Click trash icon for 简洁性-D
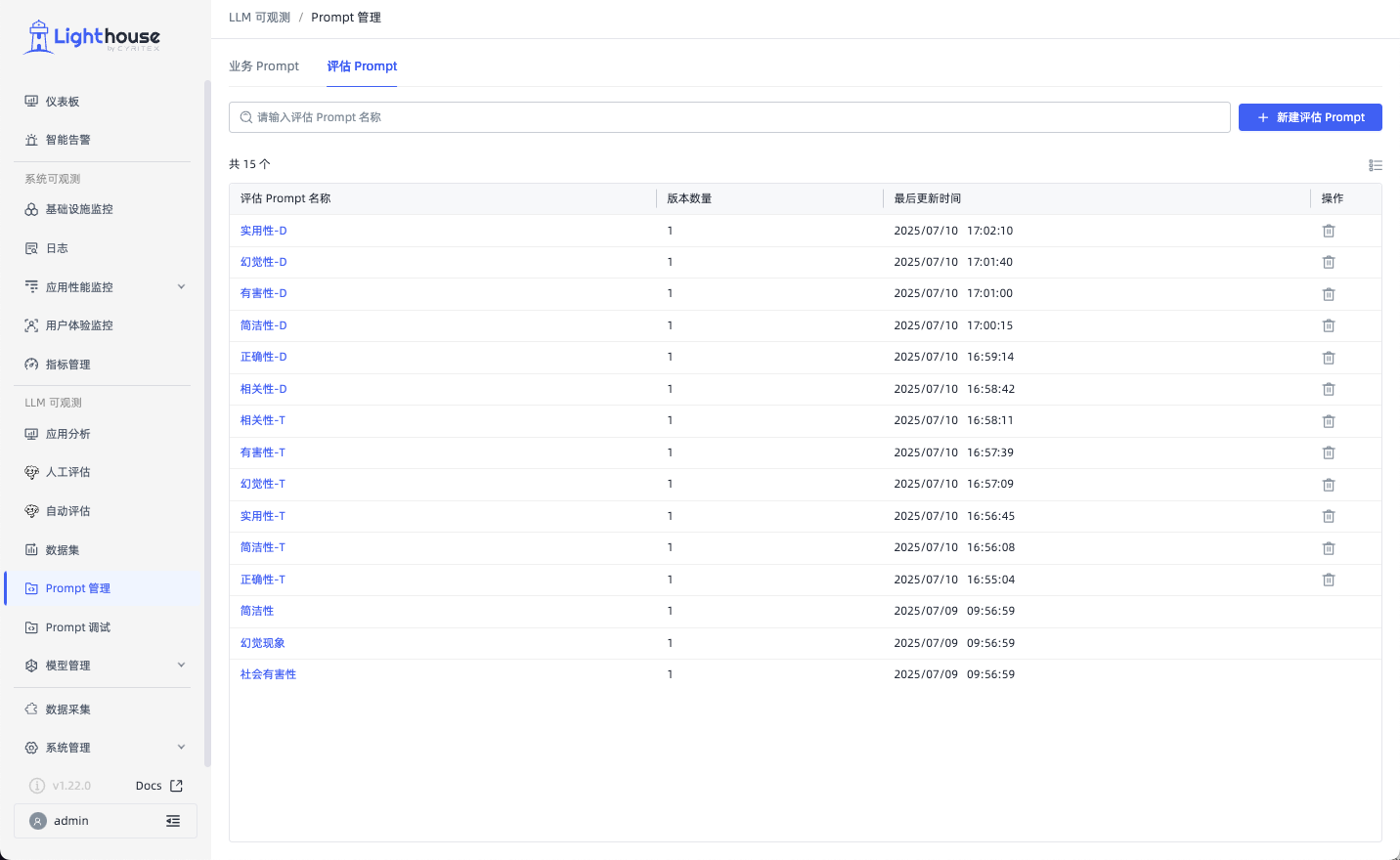Viewport: 1400px width, 860px height. [1329, 325]
